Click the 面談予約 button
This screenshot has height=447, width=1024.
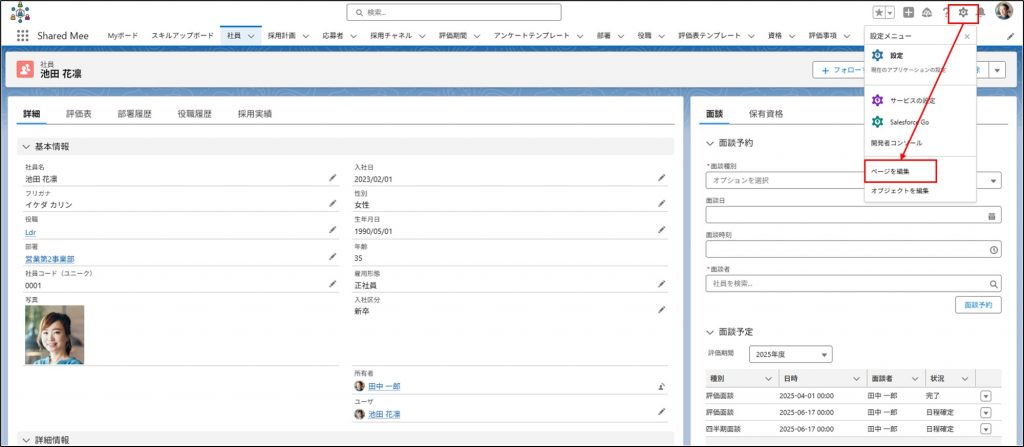coord(977,304)
